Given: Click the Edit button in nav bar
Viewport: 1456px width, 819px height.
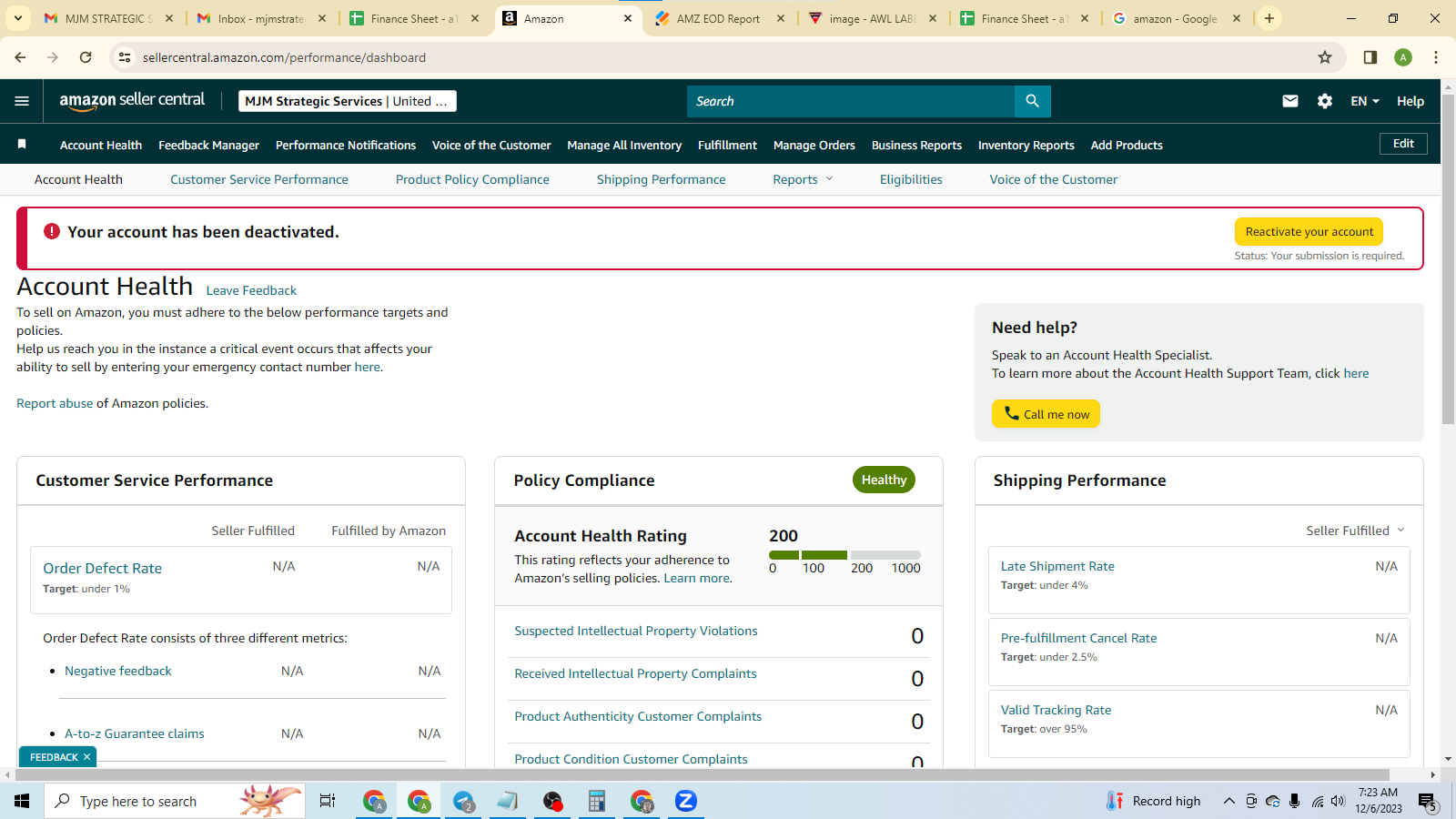Looking at the screenshot, I should pyautogui.click(x=1403, y=144).
